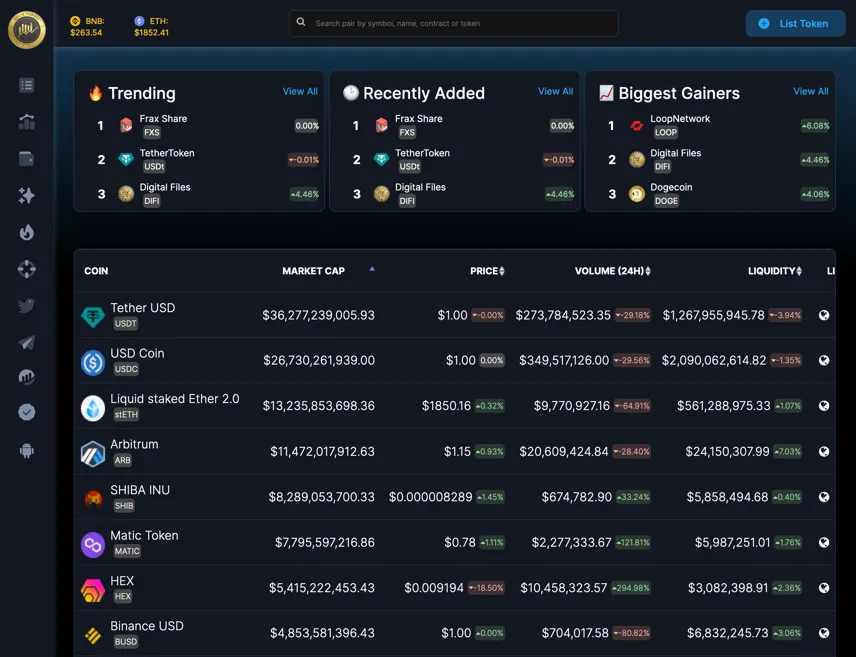Click the globe icon in Arbitrum row

[824, 452]
